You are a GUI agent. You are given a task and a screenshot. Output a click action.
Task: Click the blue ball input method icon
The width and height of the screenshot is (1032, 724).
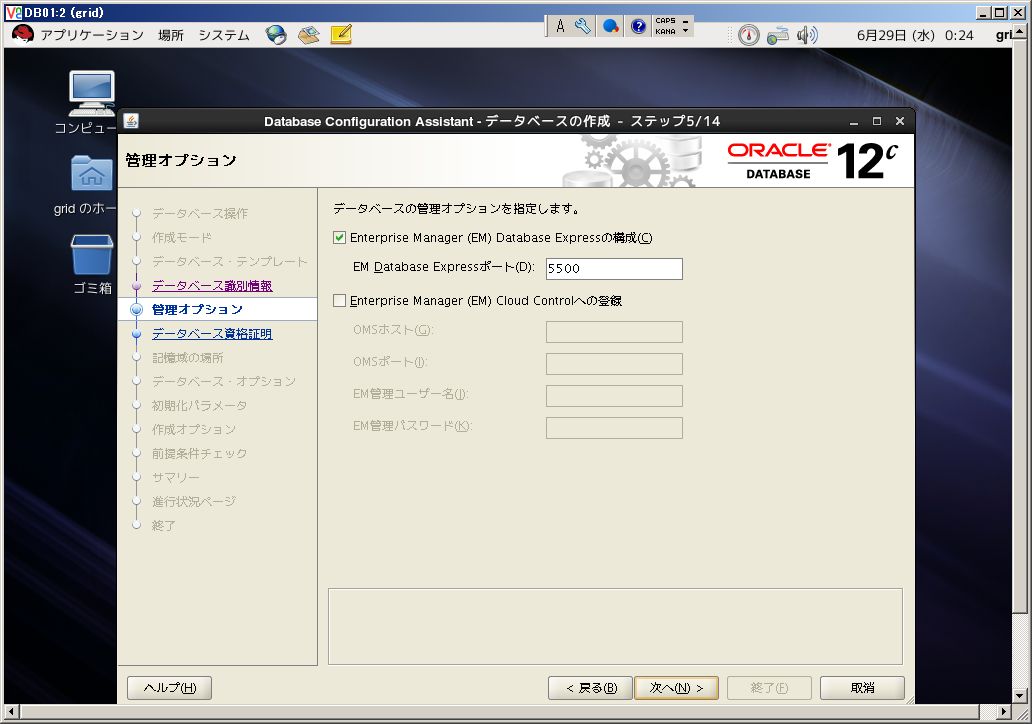[x=611, y=26]
